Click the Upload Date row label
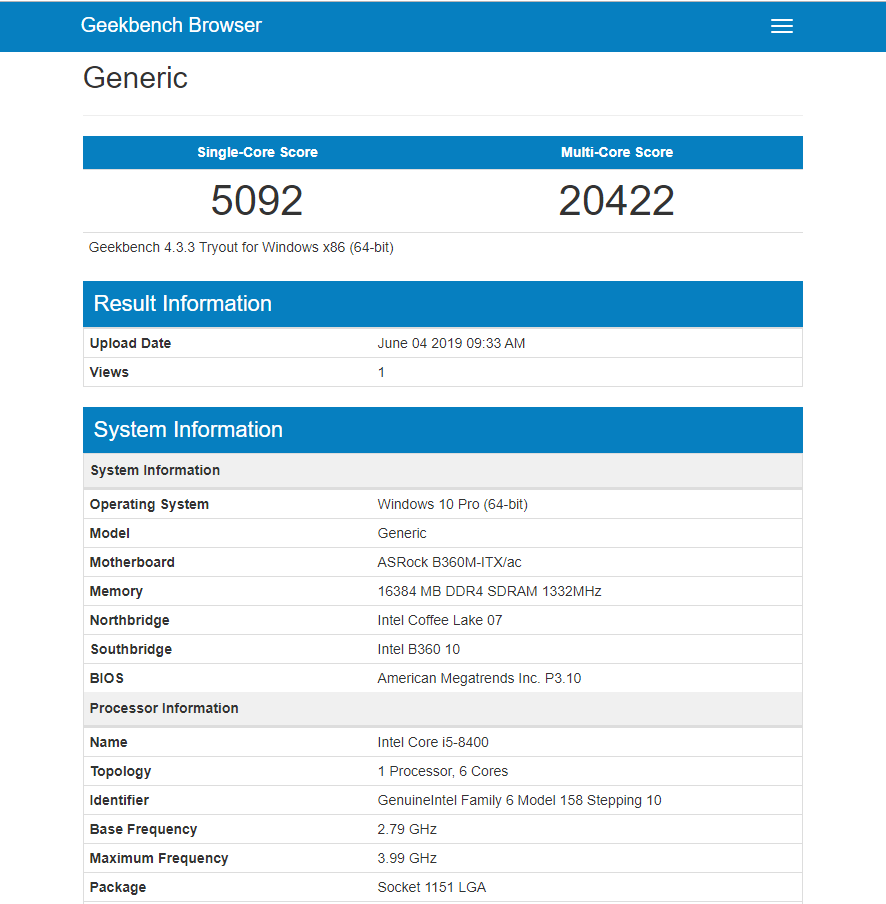886x904 pixels. pyautogui.click(x=130, y=344)
